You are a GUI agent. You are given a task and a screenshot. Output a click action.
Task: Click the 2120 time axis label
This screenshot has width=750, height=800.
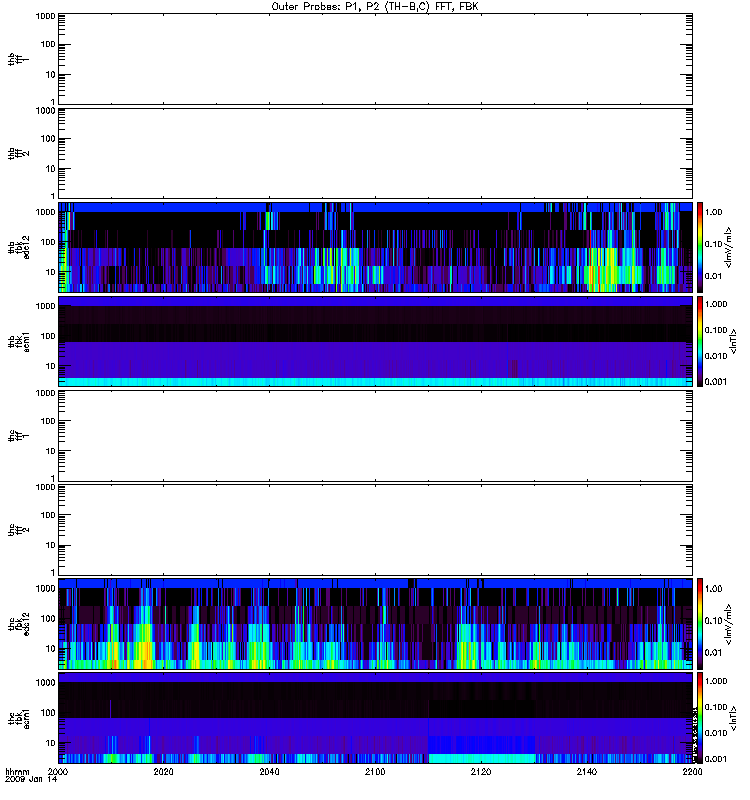click(x=481, y=772)
